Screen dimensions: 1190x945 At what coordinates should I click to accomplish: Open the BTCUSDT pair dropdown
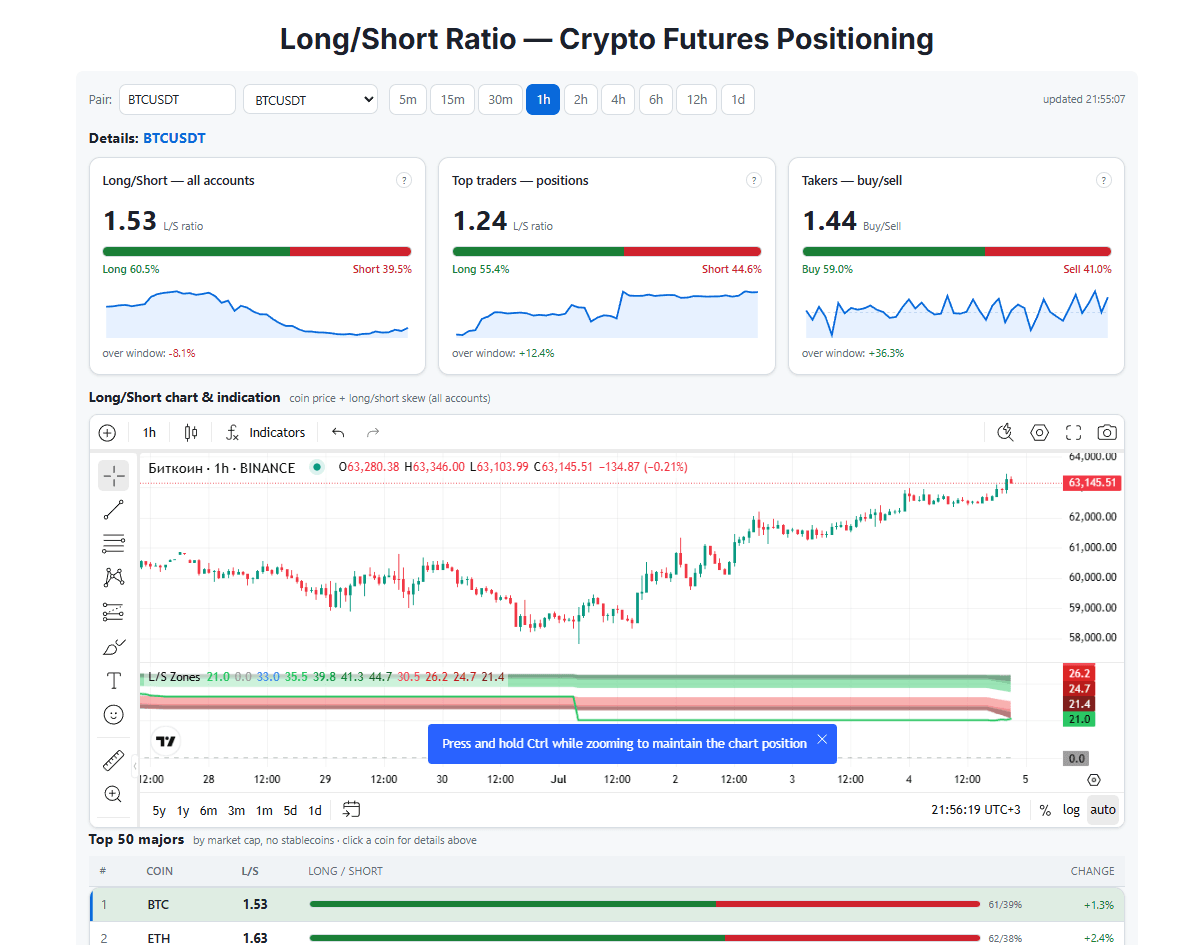310,99
